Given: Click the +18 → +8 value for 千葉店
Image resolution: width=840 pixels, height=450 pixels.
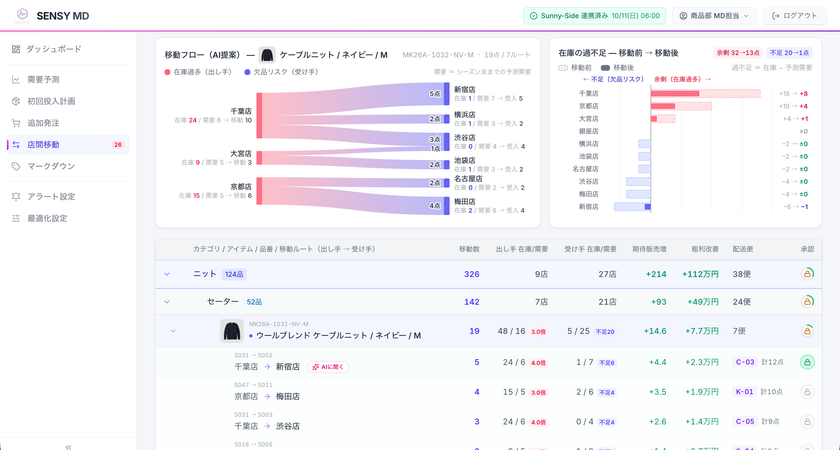Looking at the screenshot, I should 793,94.
